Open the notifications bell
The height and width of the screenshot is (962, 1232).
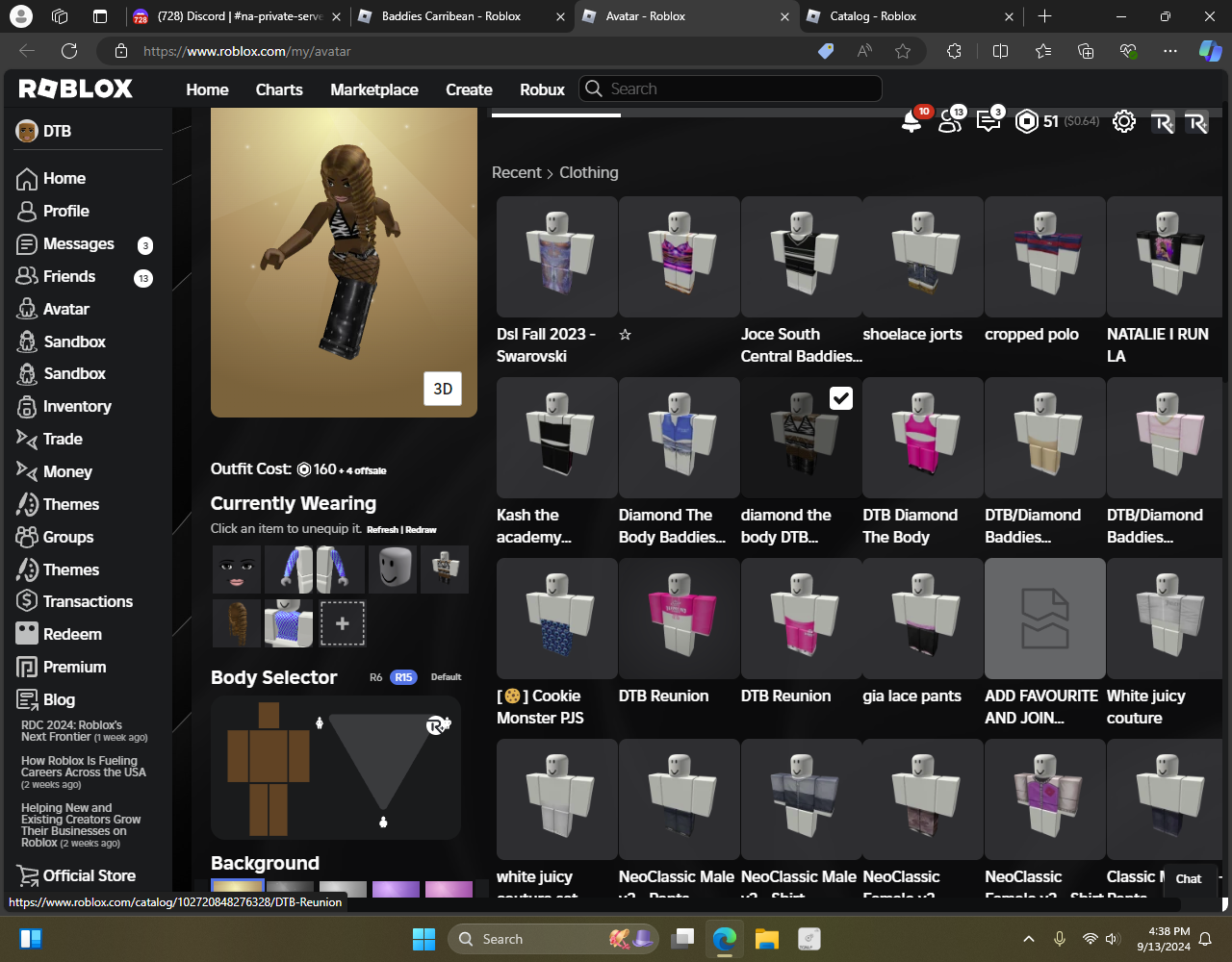click(911, 121)
